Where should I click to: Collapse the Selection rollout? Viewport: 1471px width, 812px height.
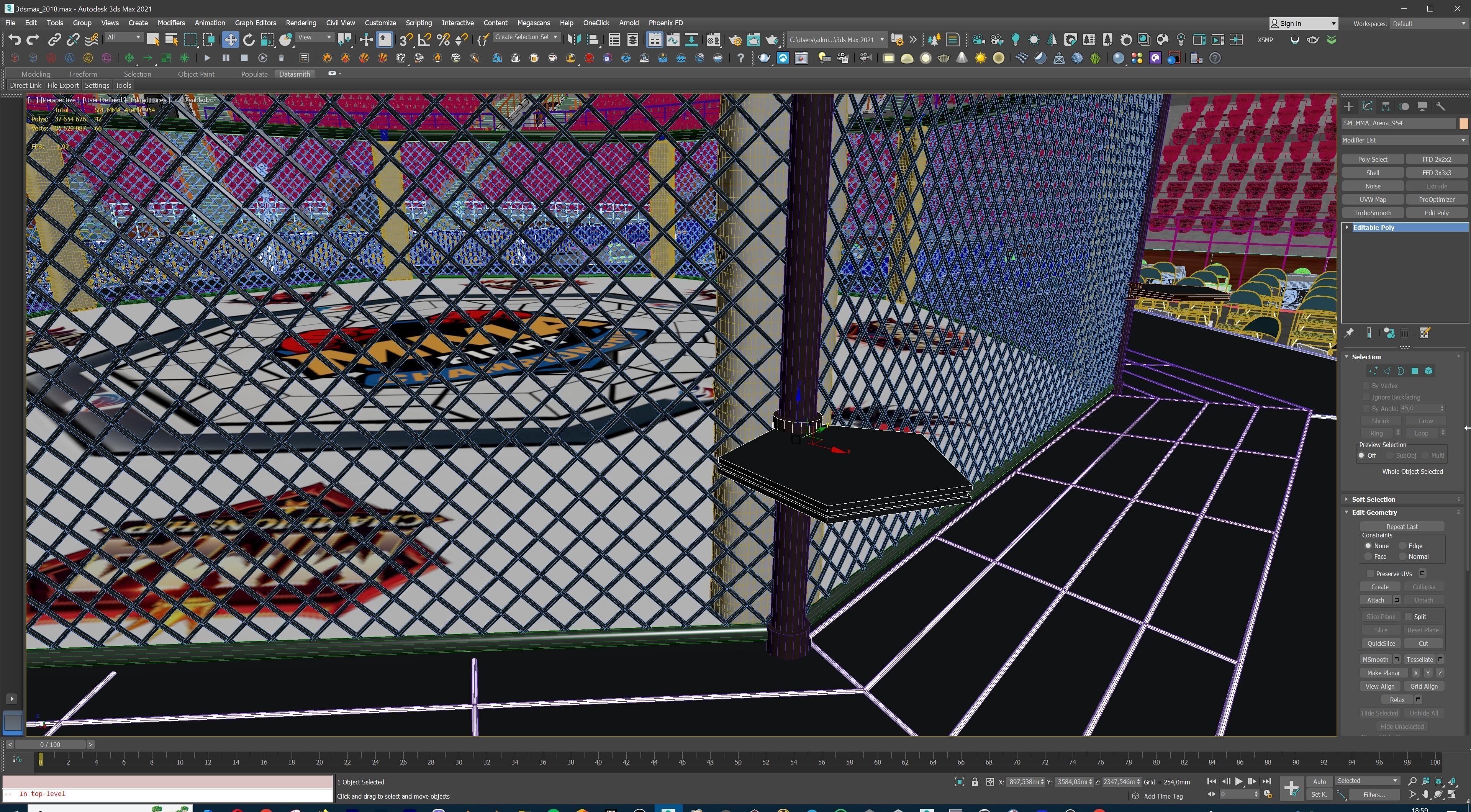pos(1347,356)
